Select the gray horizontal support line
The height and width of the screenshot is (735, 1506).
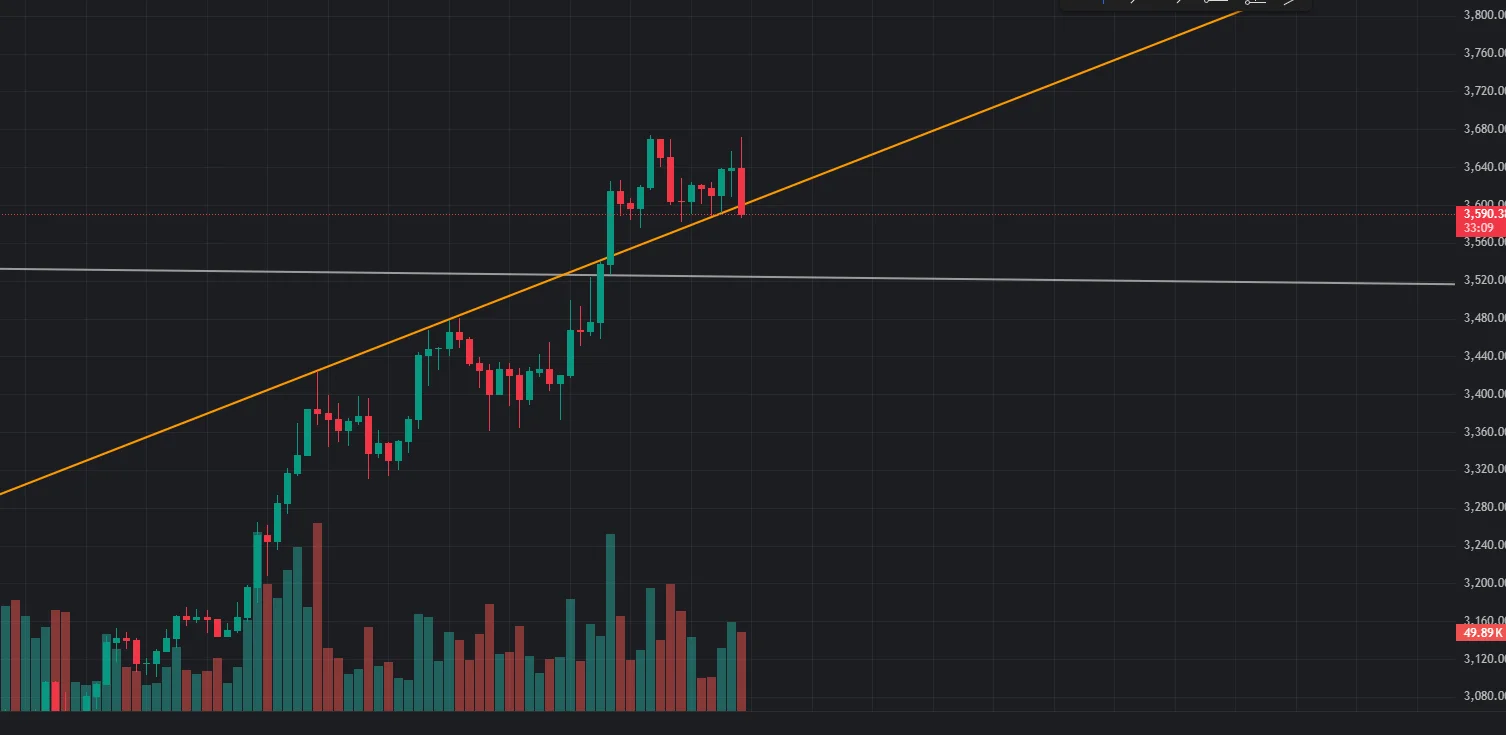point(1000,279)
